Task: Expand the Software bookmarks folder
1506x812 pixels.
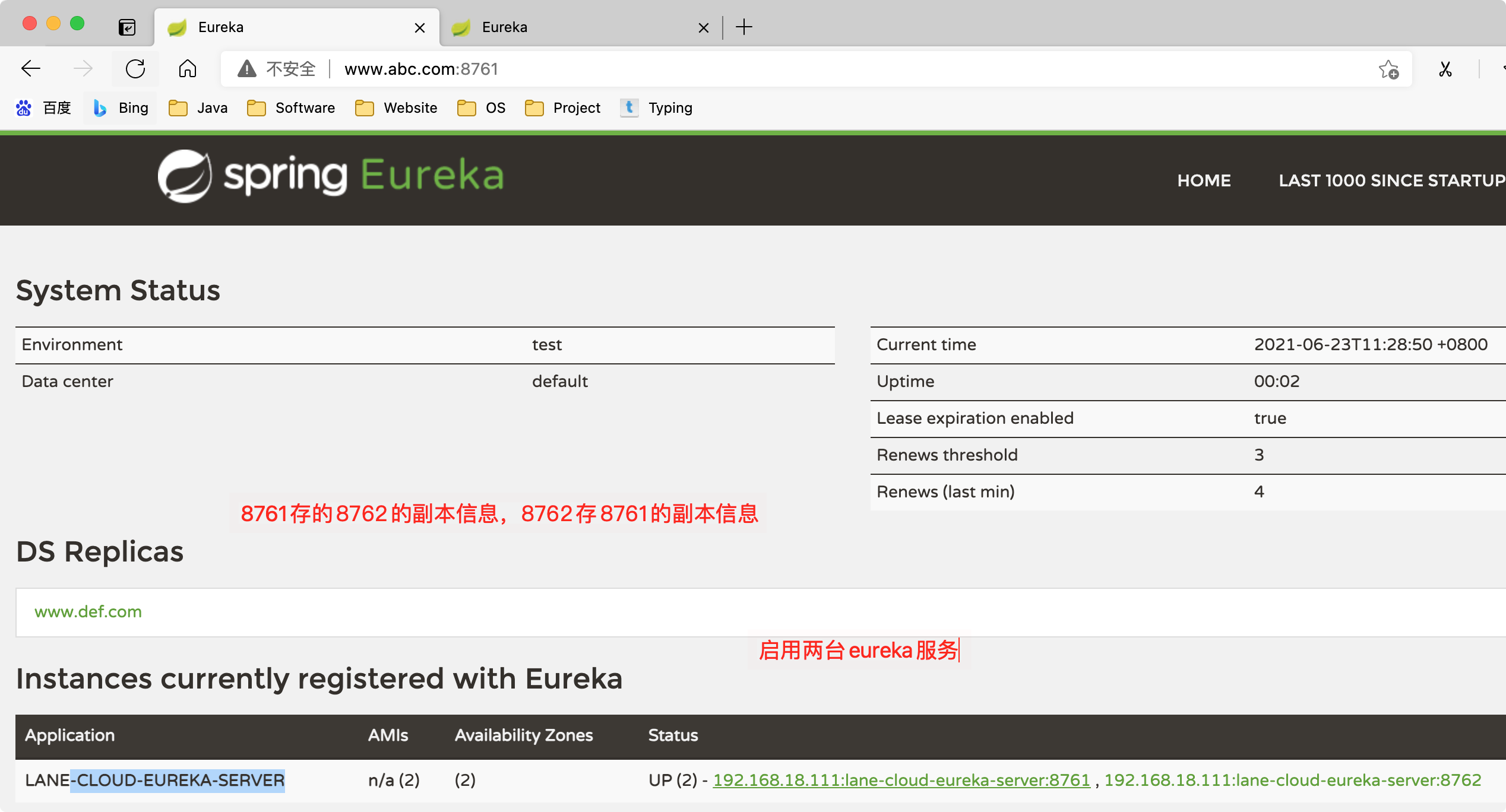Action: (x=292, y=107)
